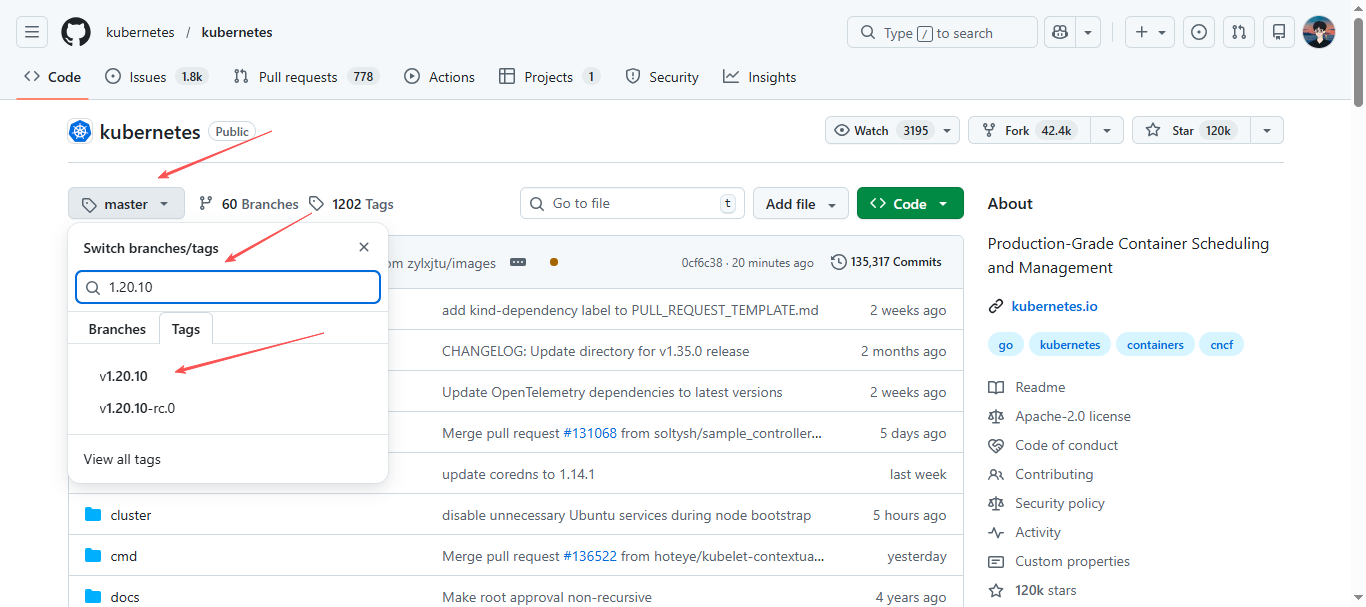Image resolution: width=1366 pixels, height=607 pixels.
Task: Open the Code of conduct link
Action: pos(1053,445)
